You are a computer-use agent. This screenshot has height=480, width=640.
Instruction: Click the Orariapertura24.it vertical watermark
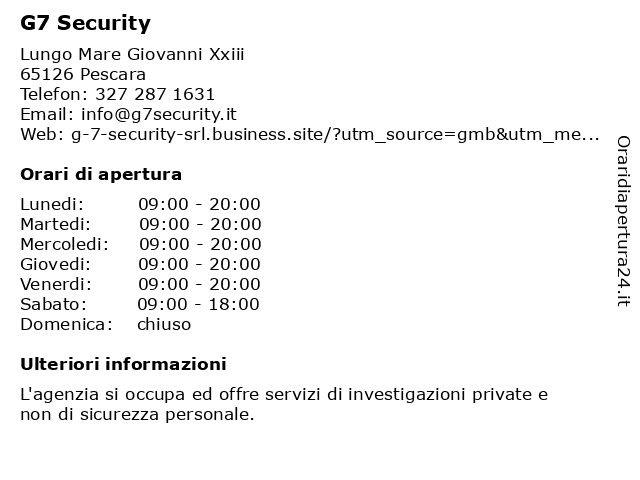[623, 221]
